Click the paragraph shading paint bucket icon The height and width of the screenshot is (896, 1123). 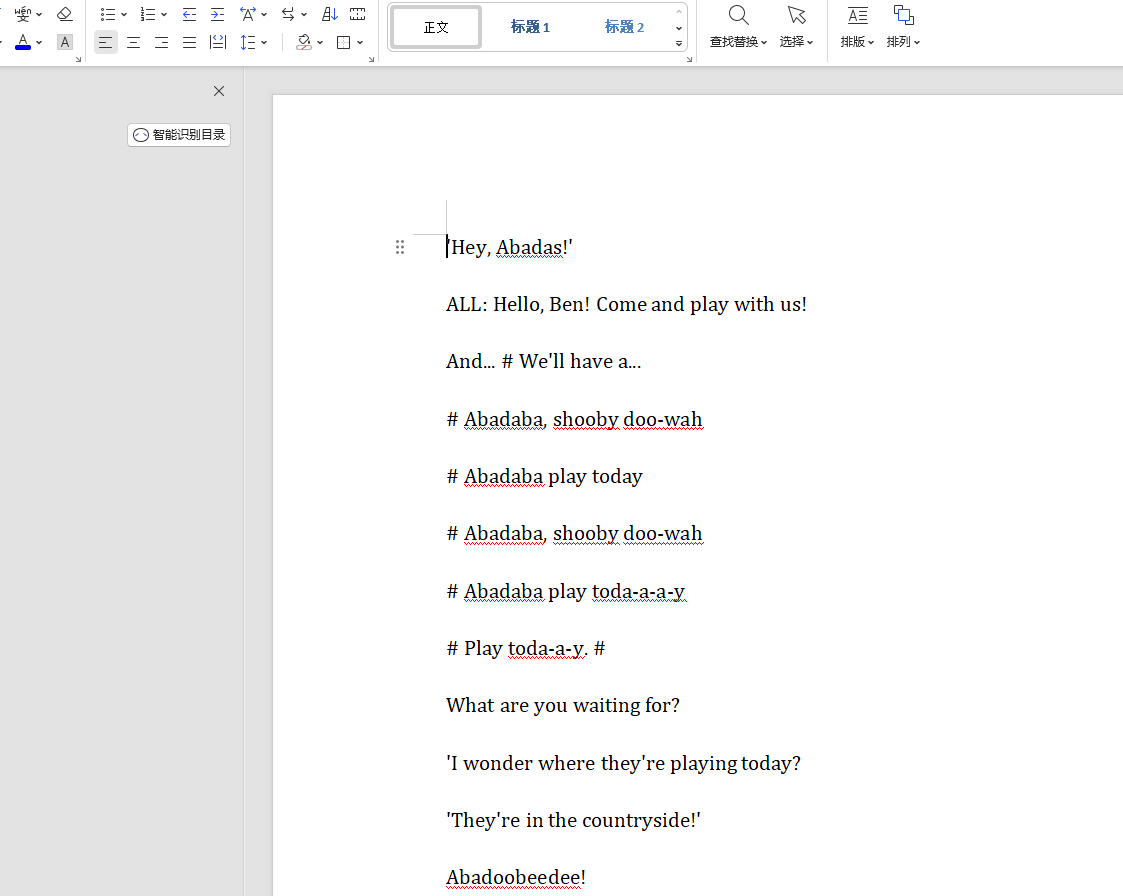coord(304,42)
